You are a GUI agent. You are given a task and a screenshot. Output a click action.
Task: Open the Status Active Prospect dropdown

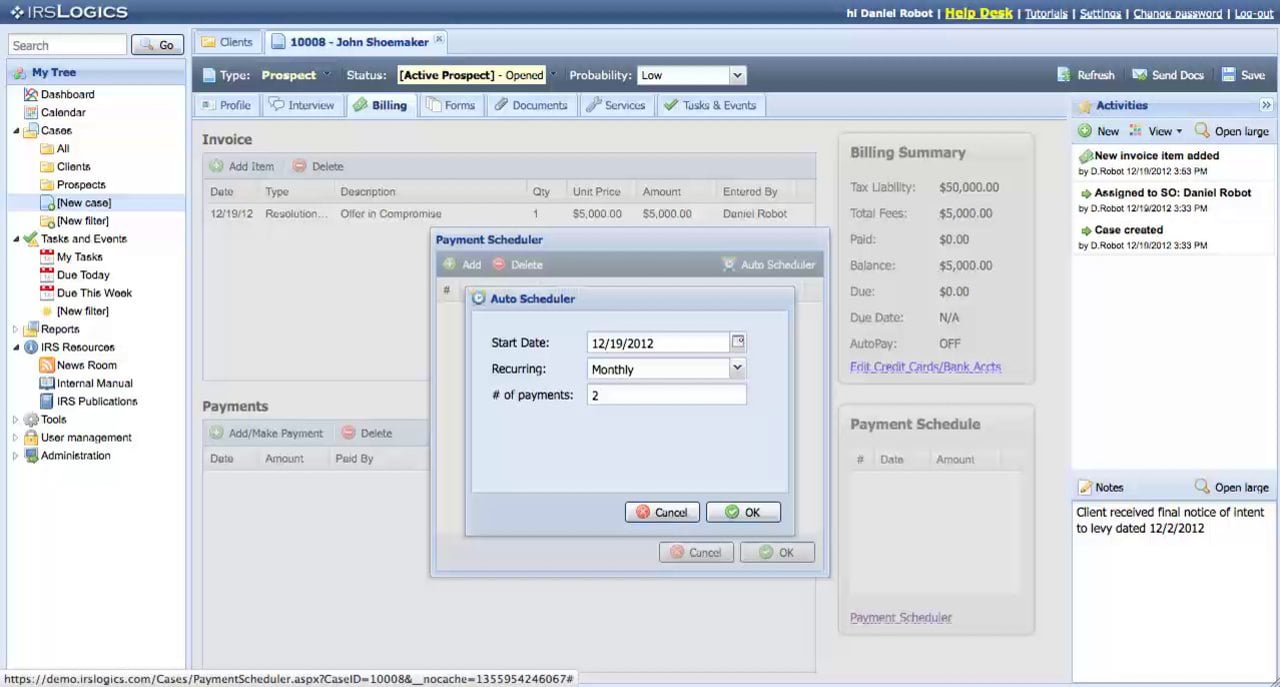(x=476, y=75)
